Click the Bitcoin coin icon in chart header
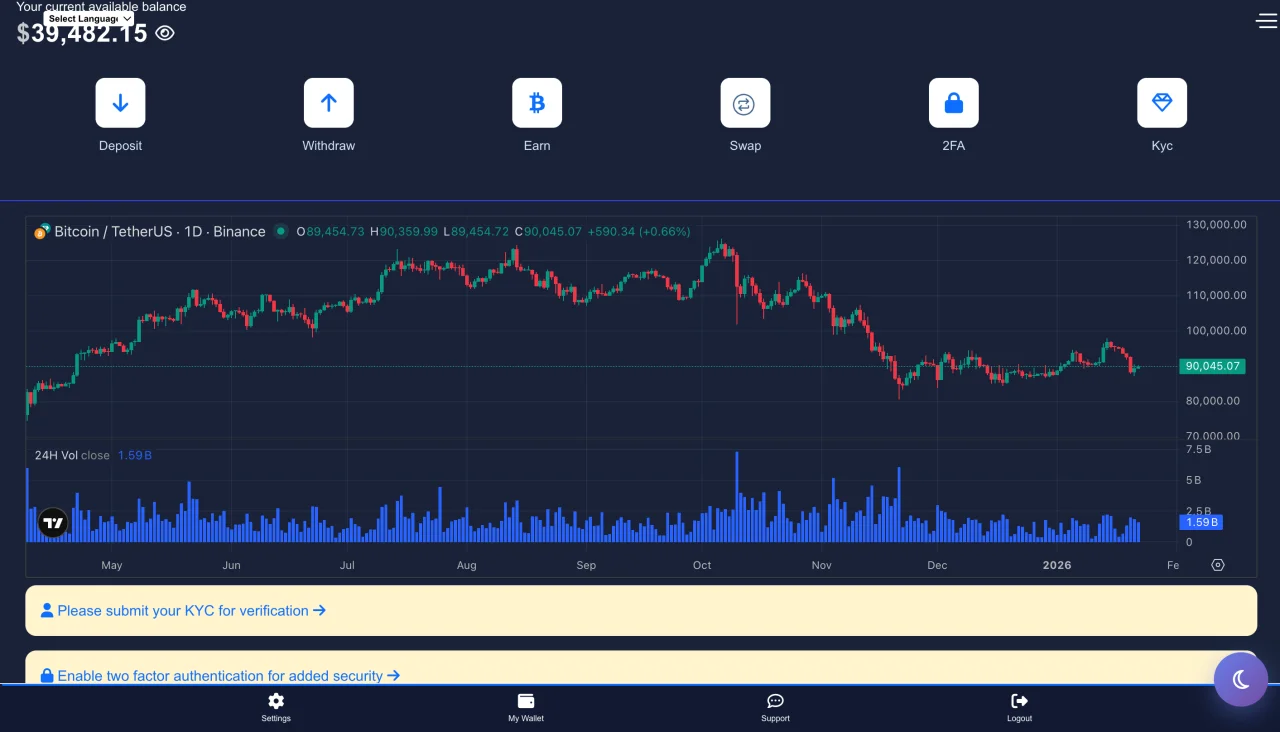 (x=41, y=232)
